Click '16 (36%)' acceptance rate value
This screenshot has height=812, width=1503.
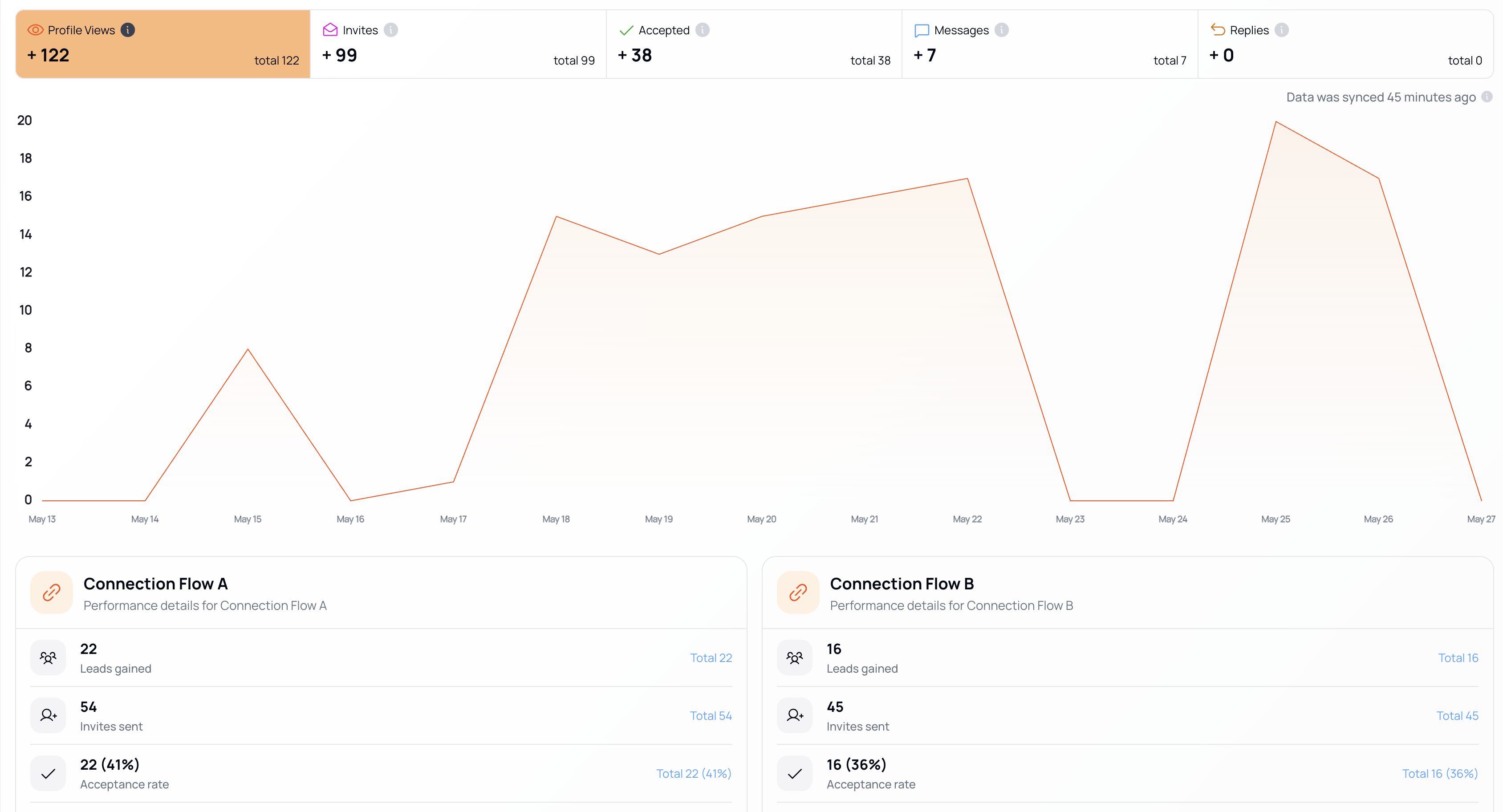click(x=857, y=765)
